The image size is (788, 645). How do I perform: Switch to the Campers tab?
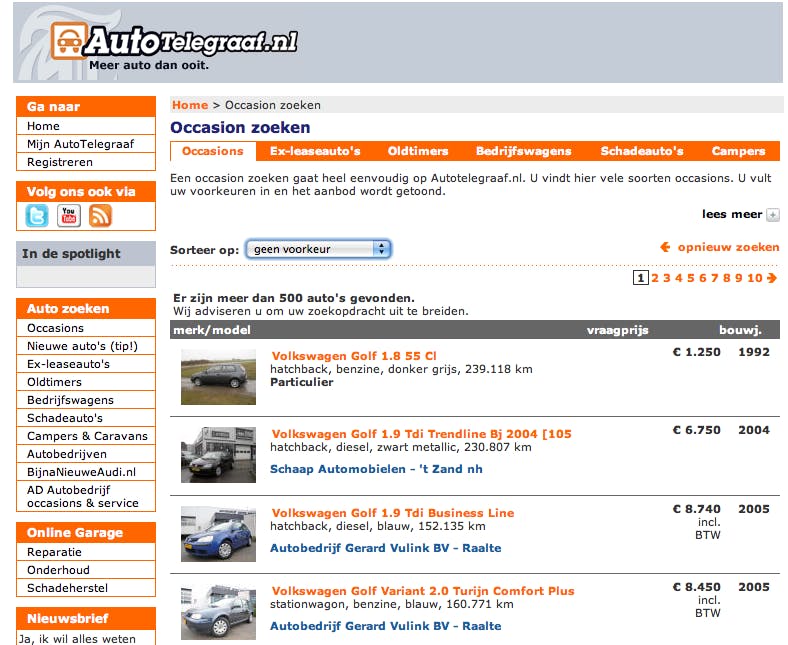[738, 151]
